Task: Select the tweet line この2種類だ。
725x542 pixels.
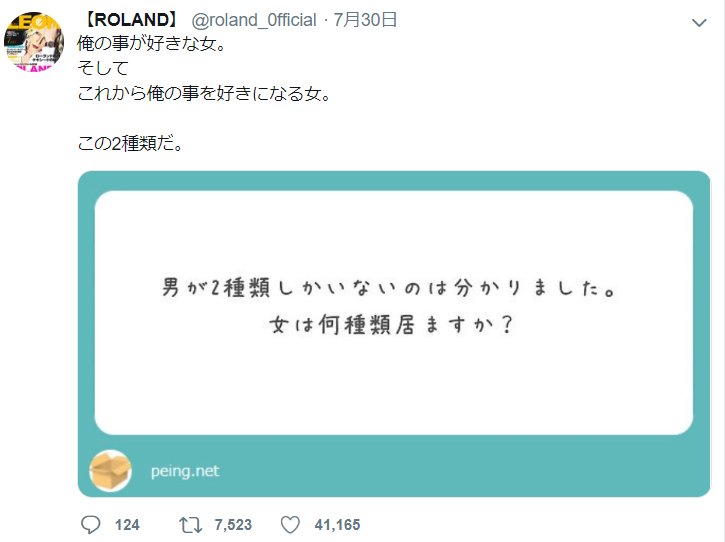Action: (x=131, y=143)
